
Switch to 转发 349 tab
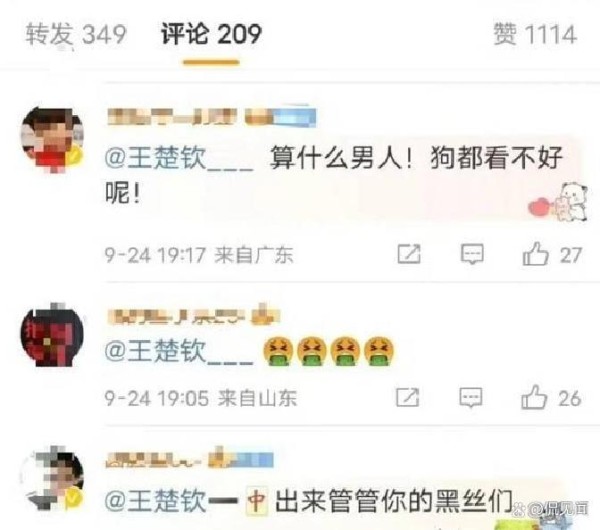(76, 34)
